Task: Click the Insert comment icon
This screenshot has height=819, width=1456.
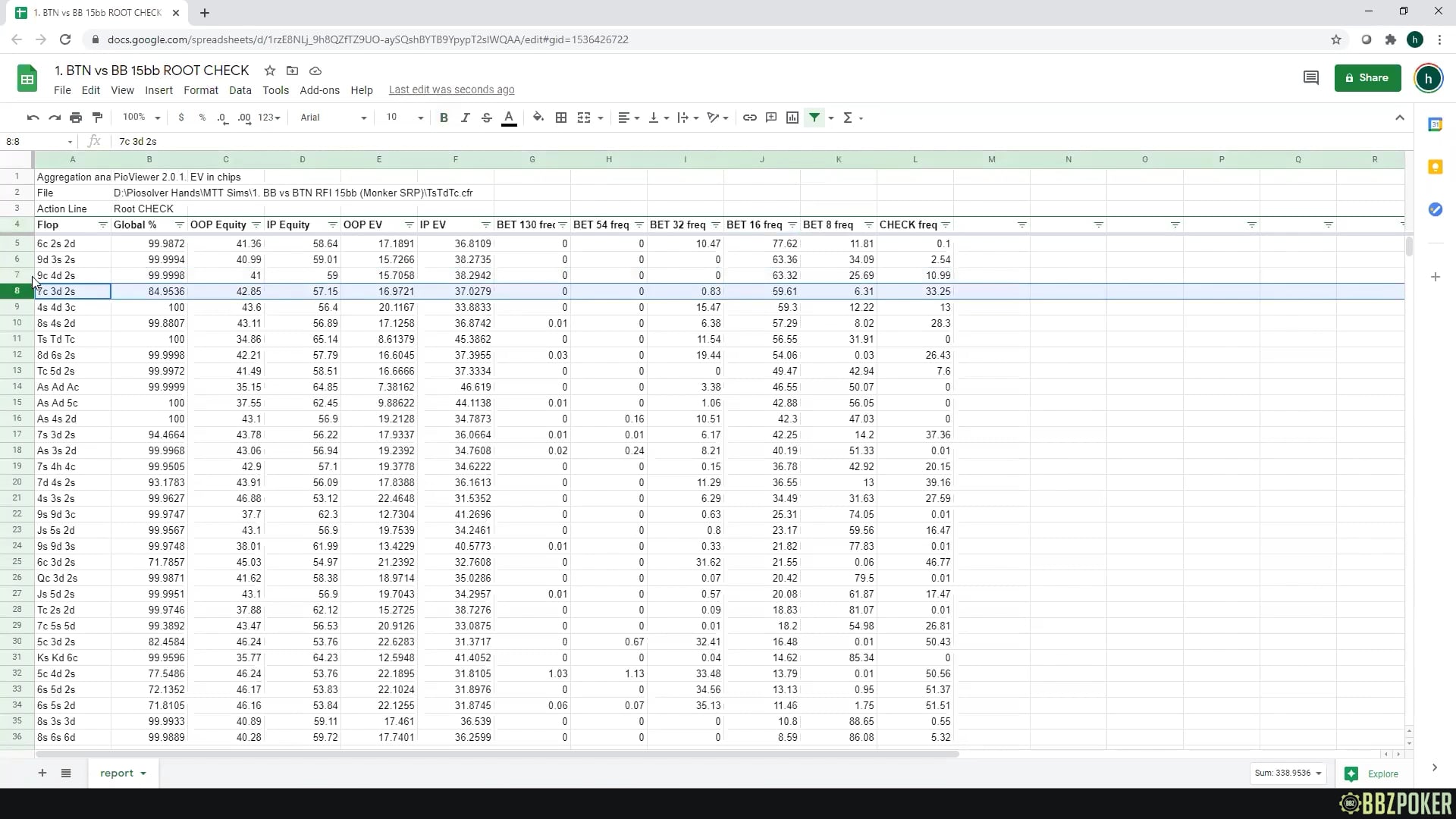Action: tap(771, 118)
